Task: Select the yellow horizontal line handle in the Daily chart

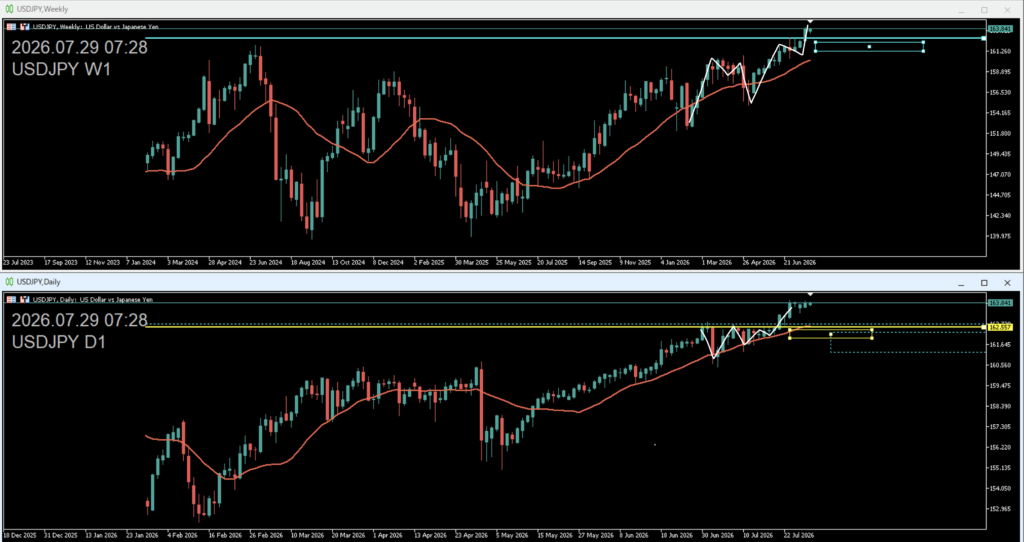Action: click(984, 327)
